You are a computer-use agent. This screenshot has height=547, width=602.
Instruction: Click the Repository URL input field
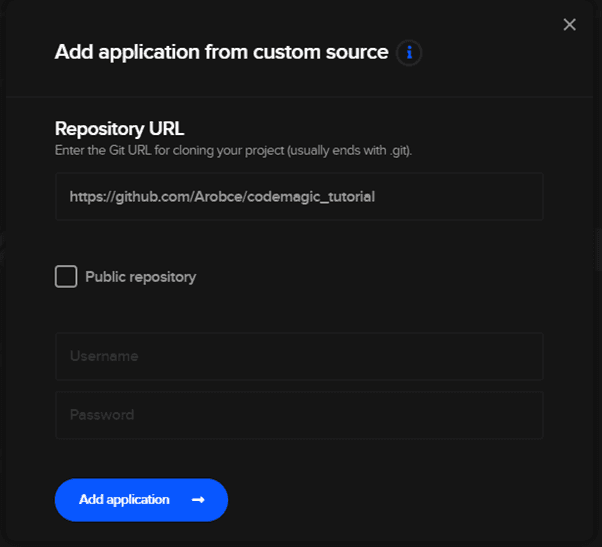[299, 197]
